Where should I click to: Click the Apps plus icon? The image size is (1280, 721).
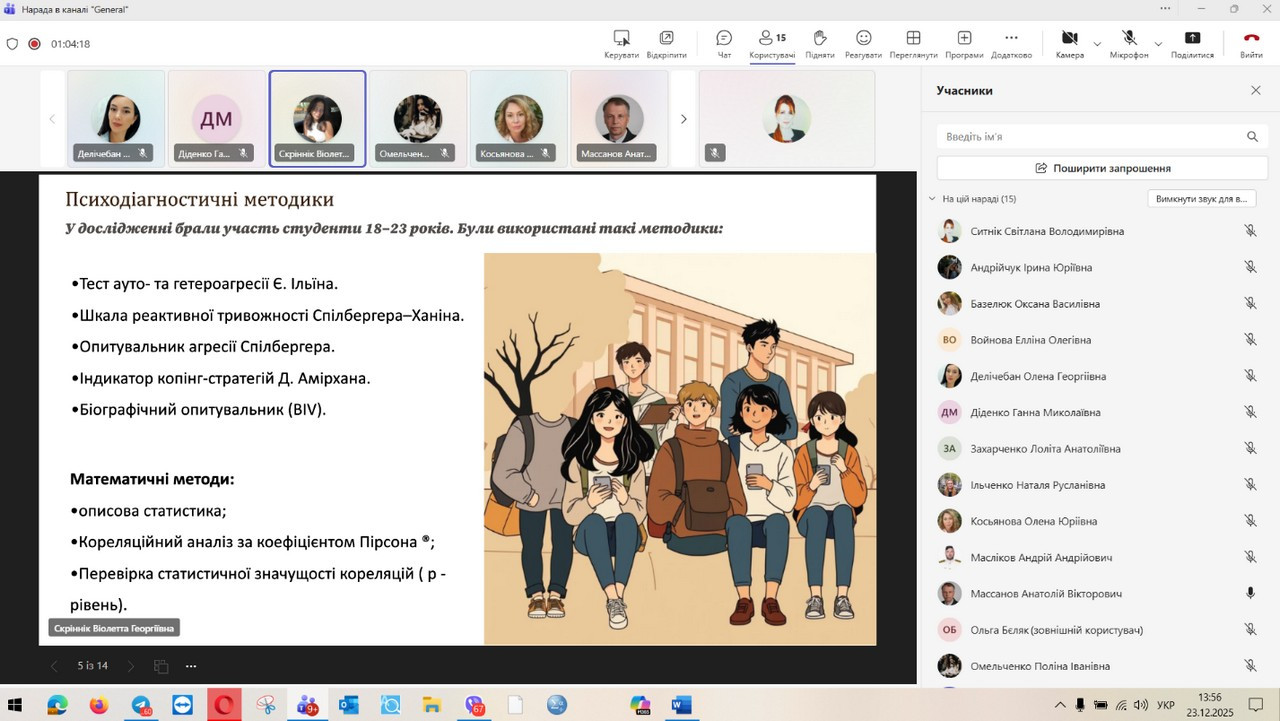(x=964, y=39)
